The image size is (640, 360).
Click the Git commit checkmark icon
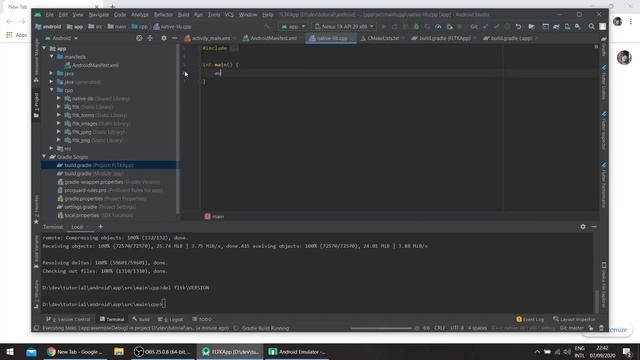(x=496, y=27)
